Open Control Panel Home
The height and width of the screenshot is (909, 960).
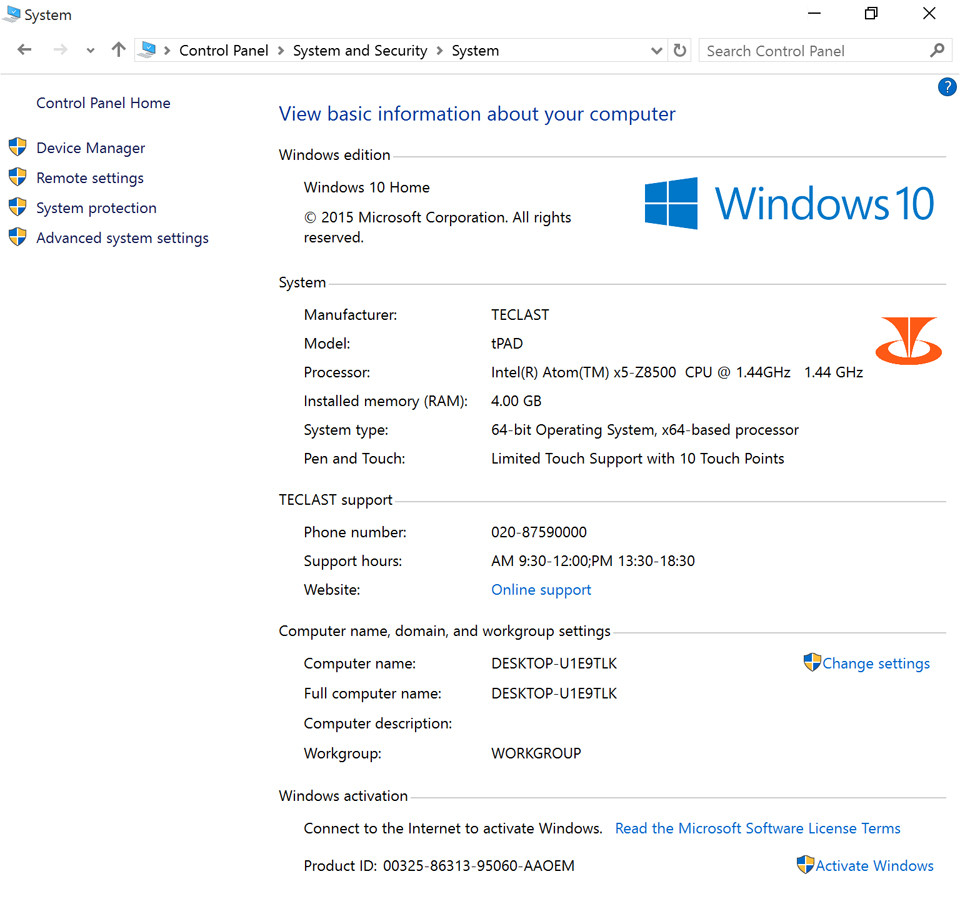(103, 103)
